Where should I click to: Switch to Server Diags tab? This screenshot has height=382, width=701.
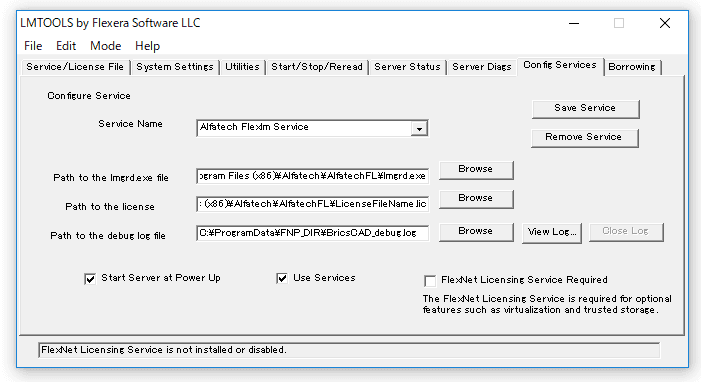(x=481, y=67)
